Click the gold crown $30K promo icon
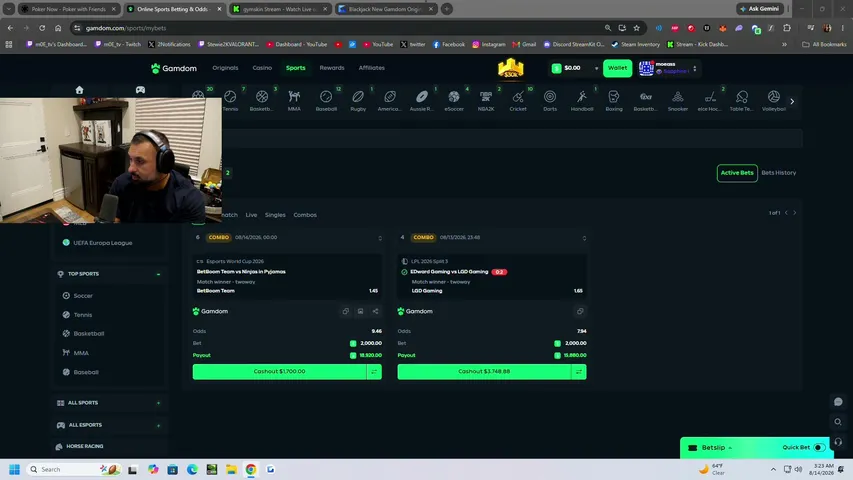This screenshot has height=480, width=853. click(x=510, y=68)
